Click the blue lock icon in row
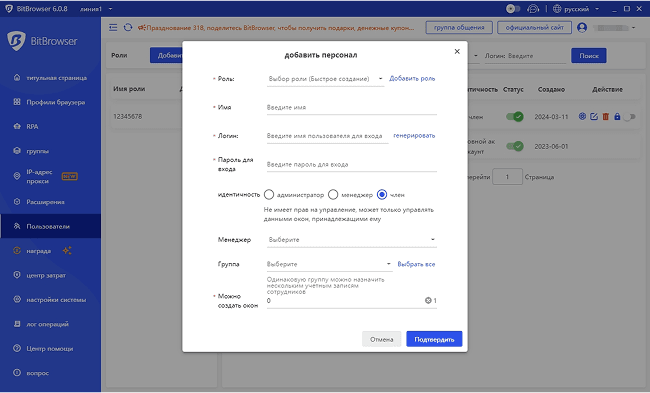Screen dimensions: 650x393 [x=617, y=116]
